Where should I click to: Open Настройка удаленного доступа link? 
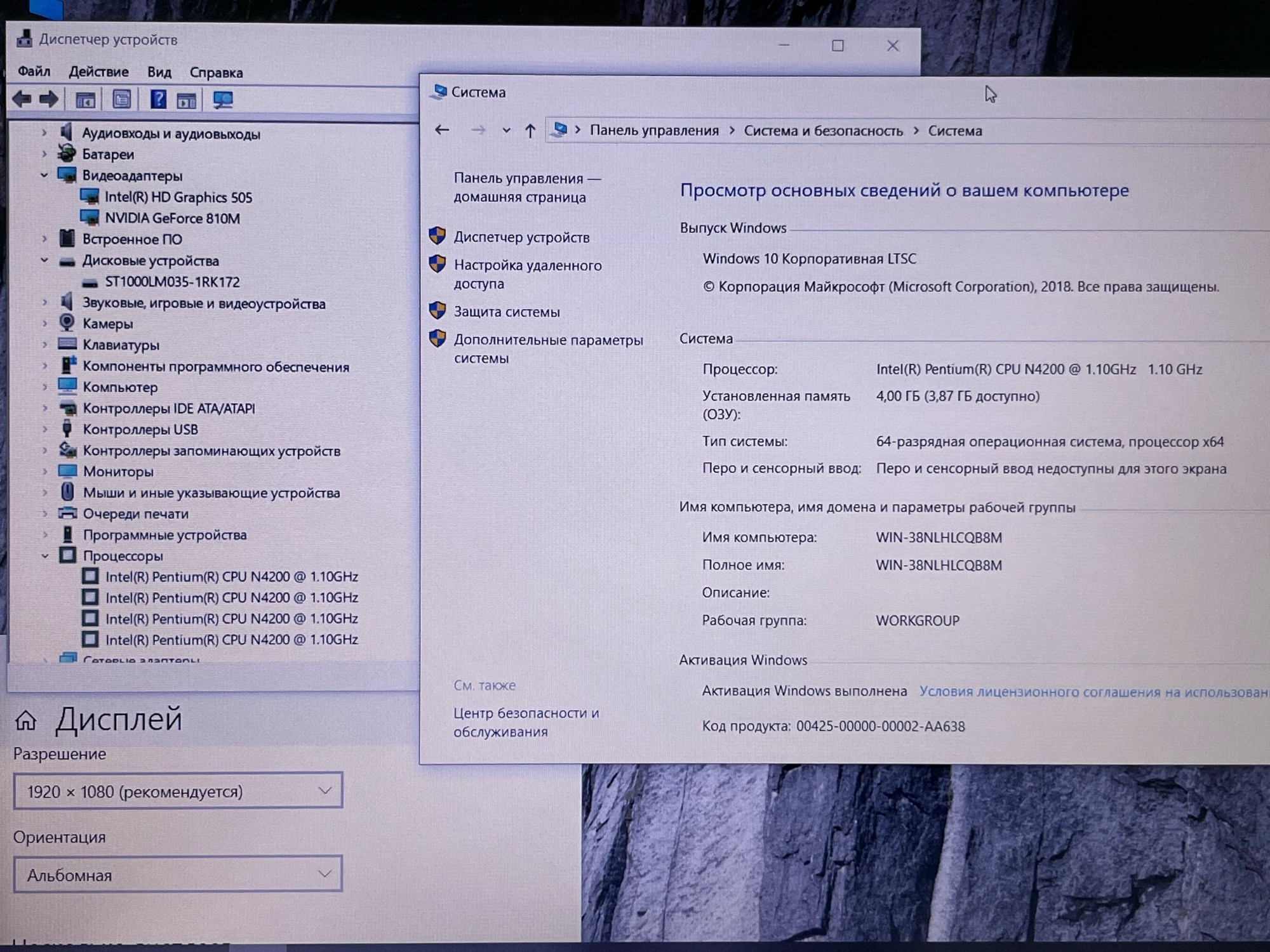[x=528, y=274]
